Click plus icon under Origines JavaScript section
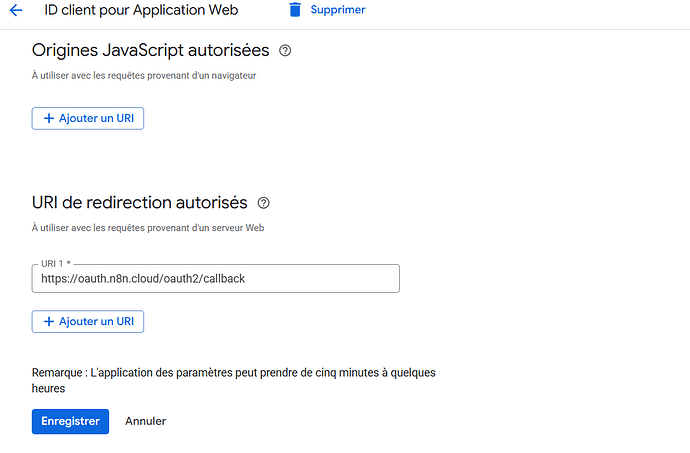 click(x=47, y=119)
